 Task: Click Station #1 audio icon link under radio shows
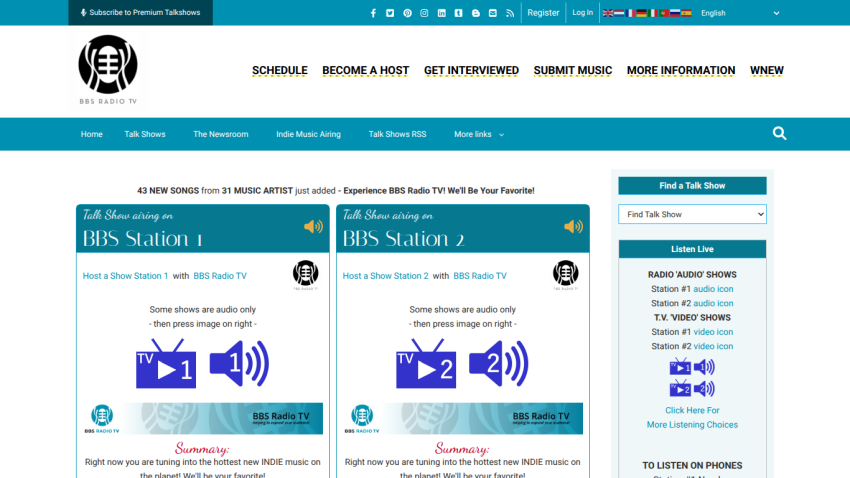pyautogui.click(x=713, y=289)
